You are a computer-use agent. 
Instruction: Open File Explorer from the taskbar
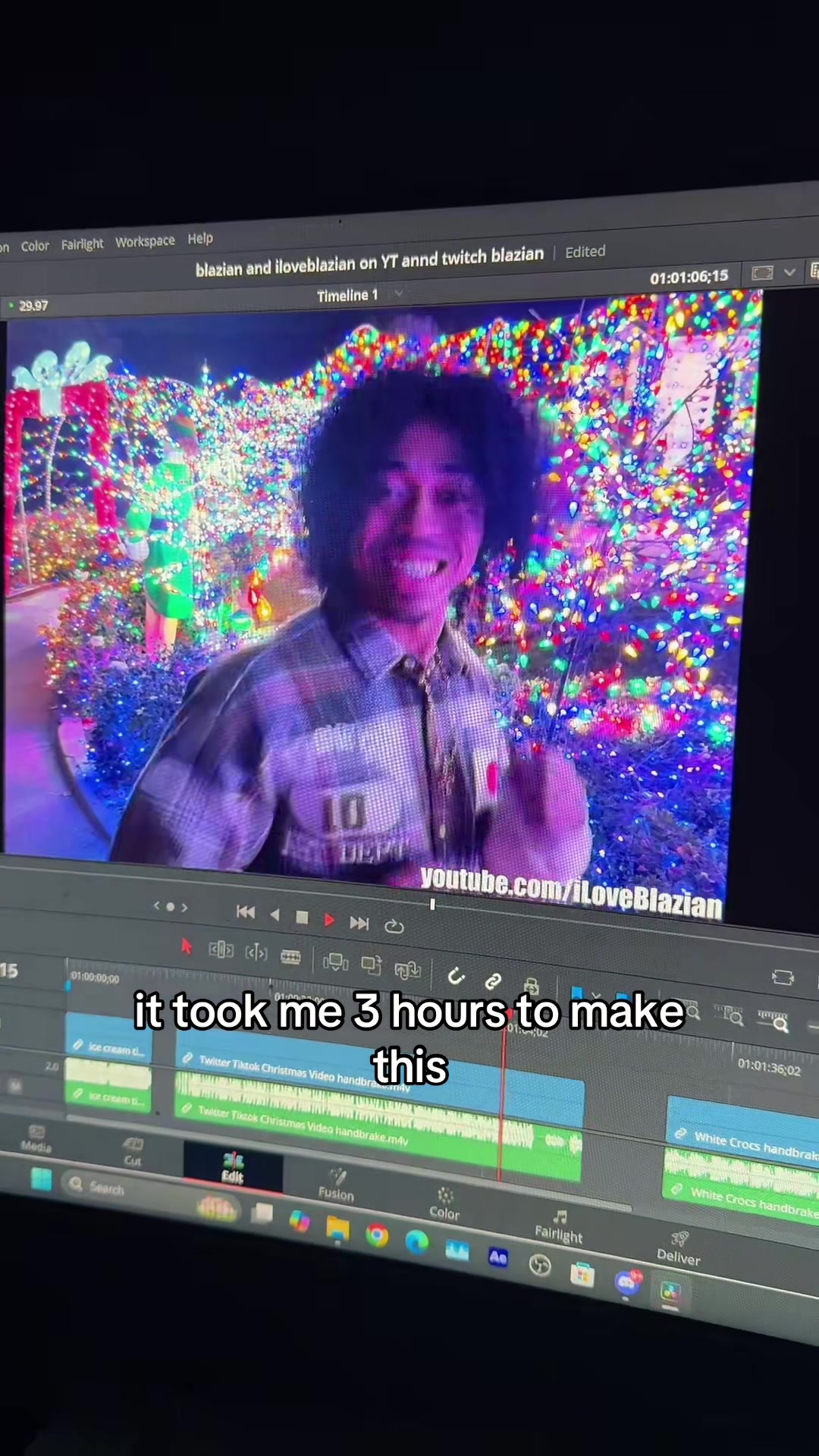(x=337, y=1229)
